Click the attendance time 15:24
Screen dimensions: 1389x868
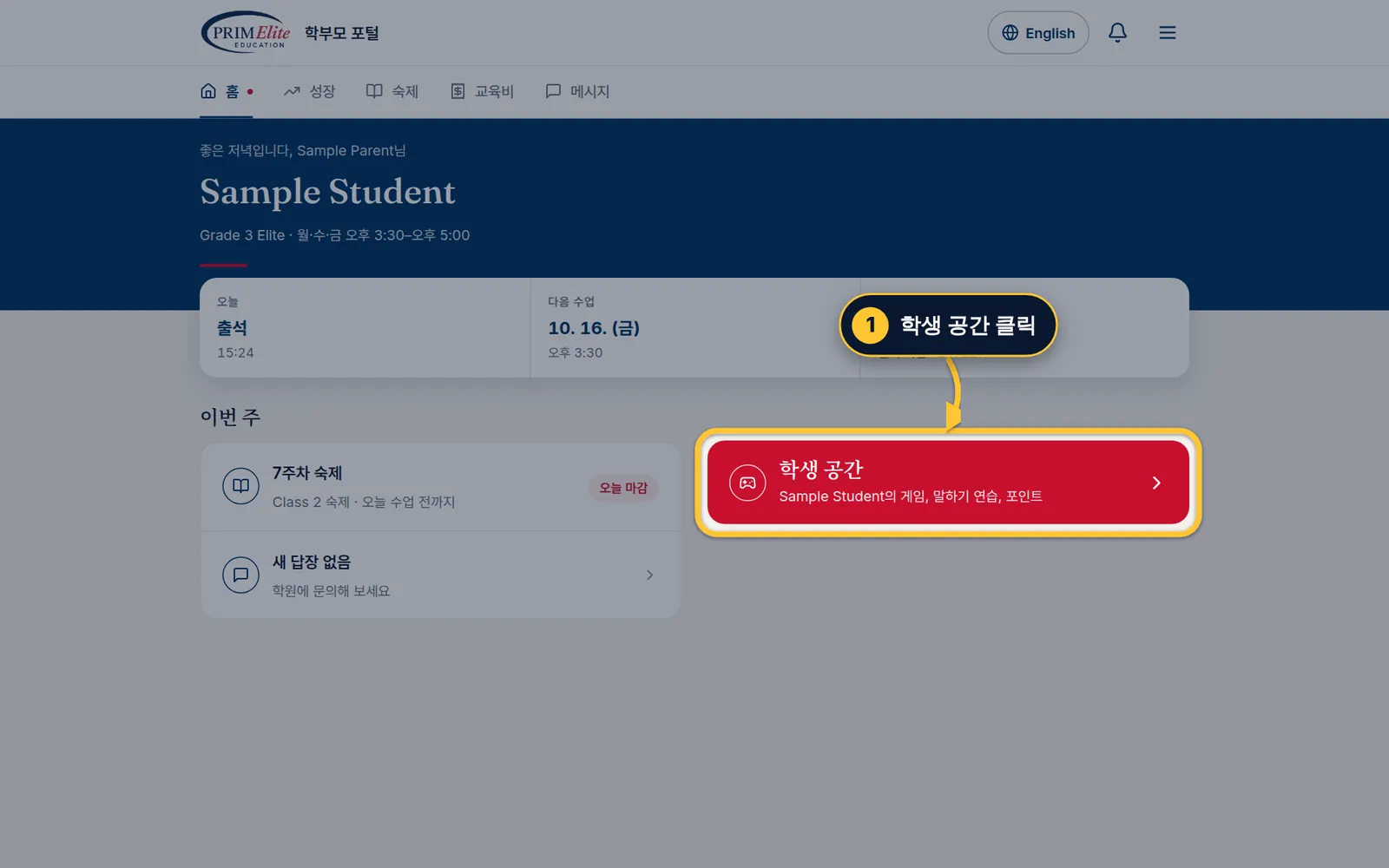[235, 352]
